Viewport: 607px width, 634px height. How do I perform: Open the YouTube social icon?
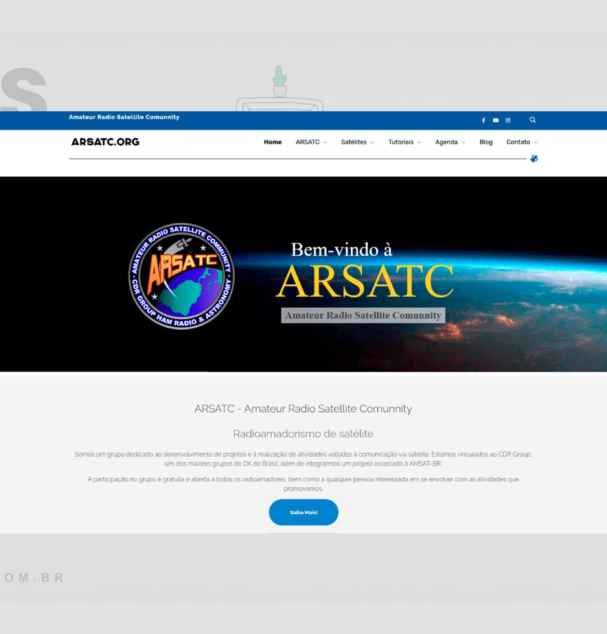pyautogui.click(x=495, y=120)
